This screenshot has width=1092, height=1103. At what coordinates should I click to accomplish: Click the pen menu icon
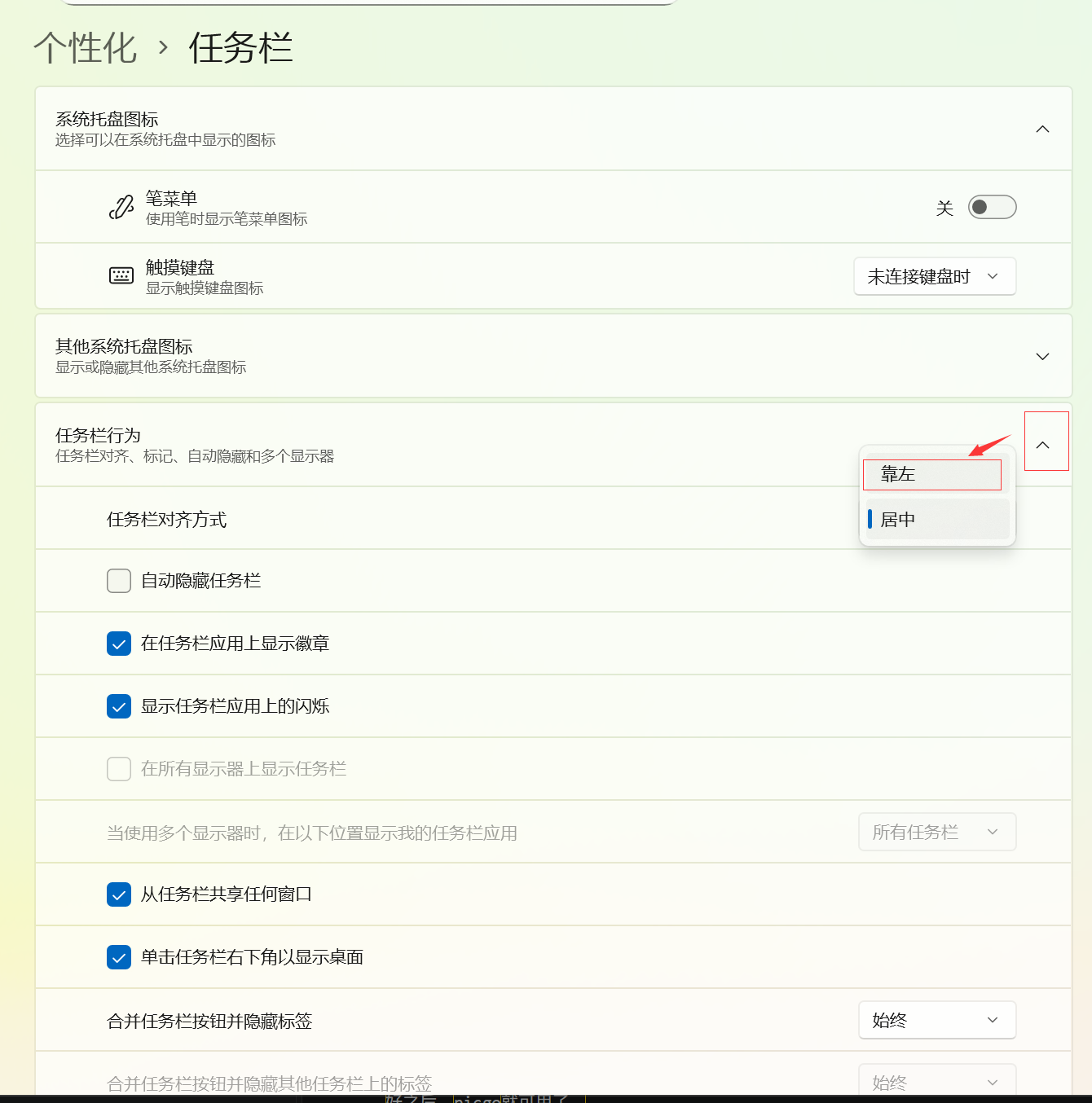coord(121,207)
